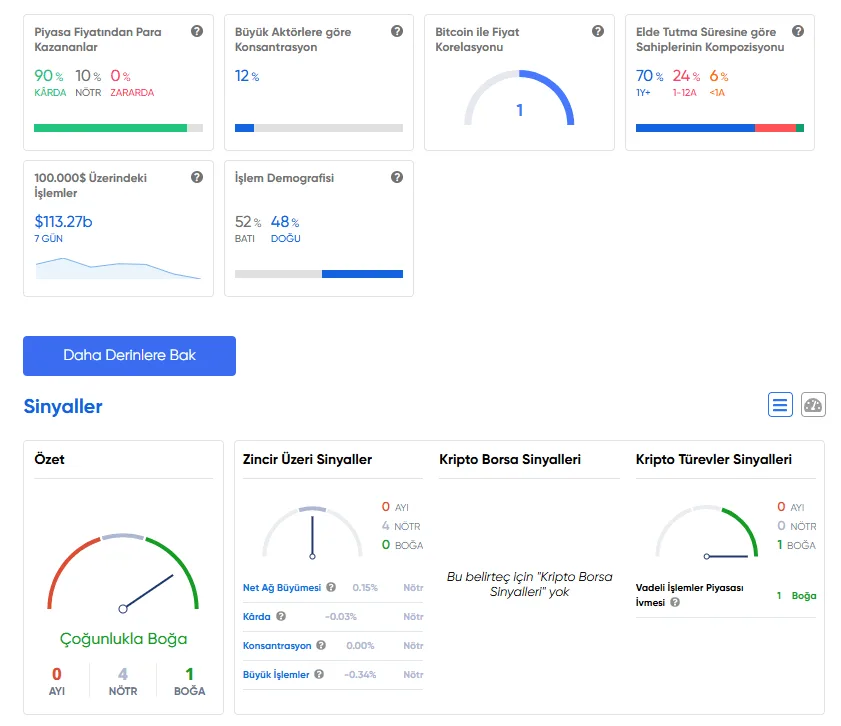
Task: Click the green profit progress bar
Action: [110, 128]
